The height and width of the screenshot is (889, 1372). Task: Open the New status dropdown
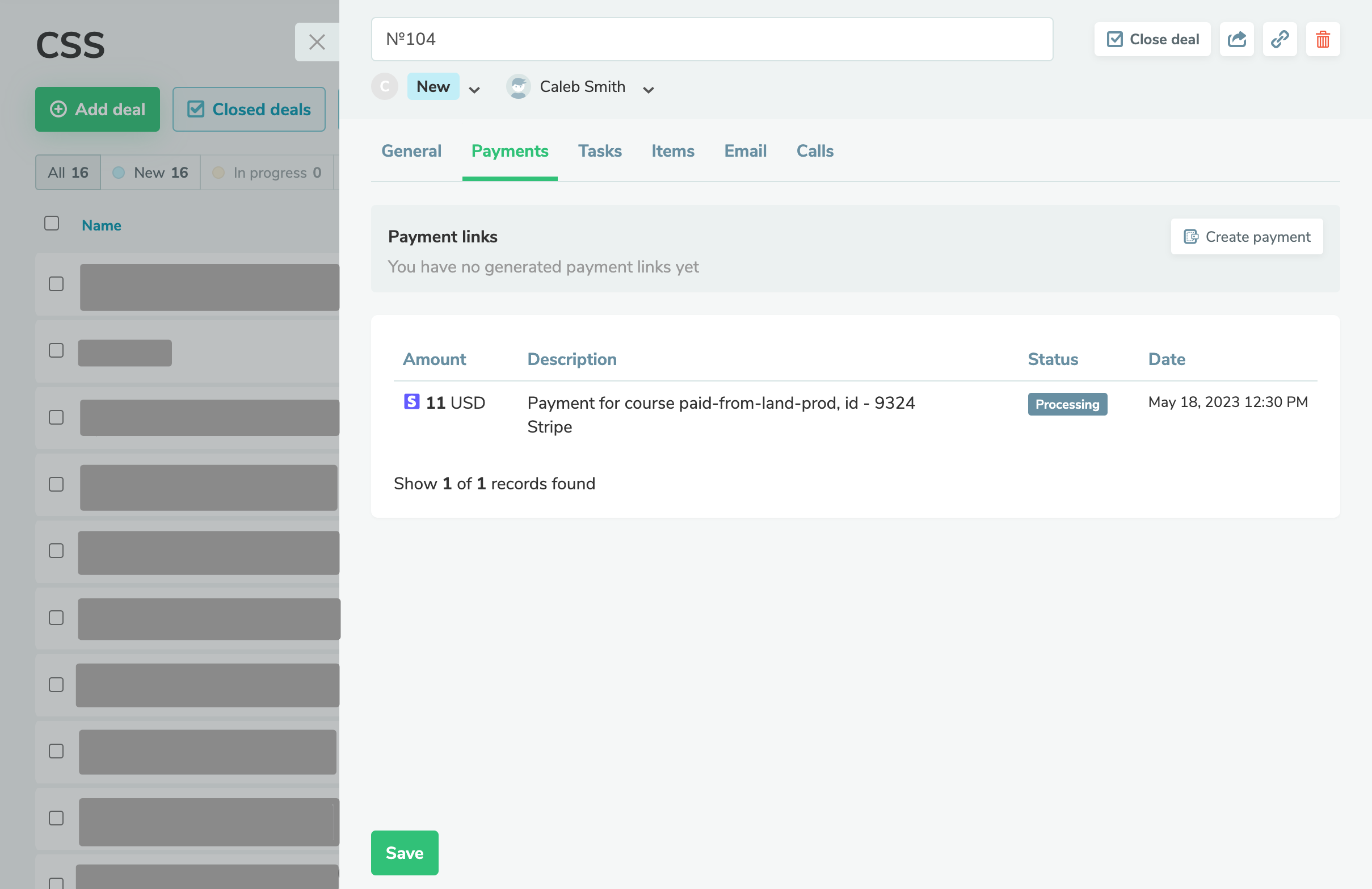pyautogui.click(x=474, y=90)
